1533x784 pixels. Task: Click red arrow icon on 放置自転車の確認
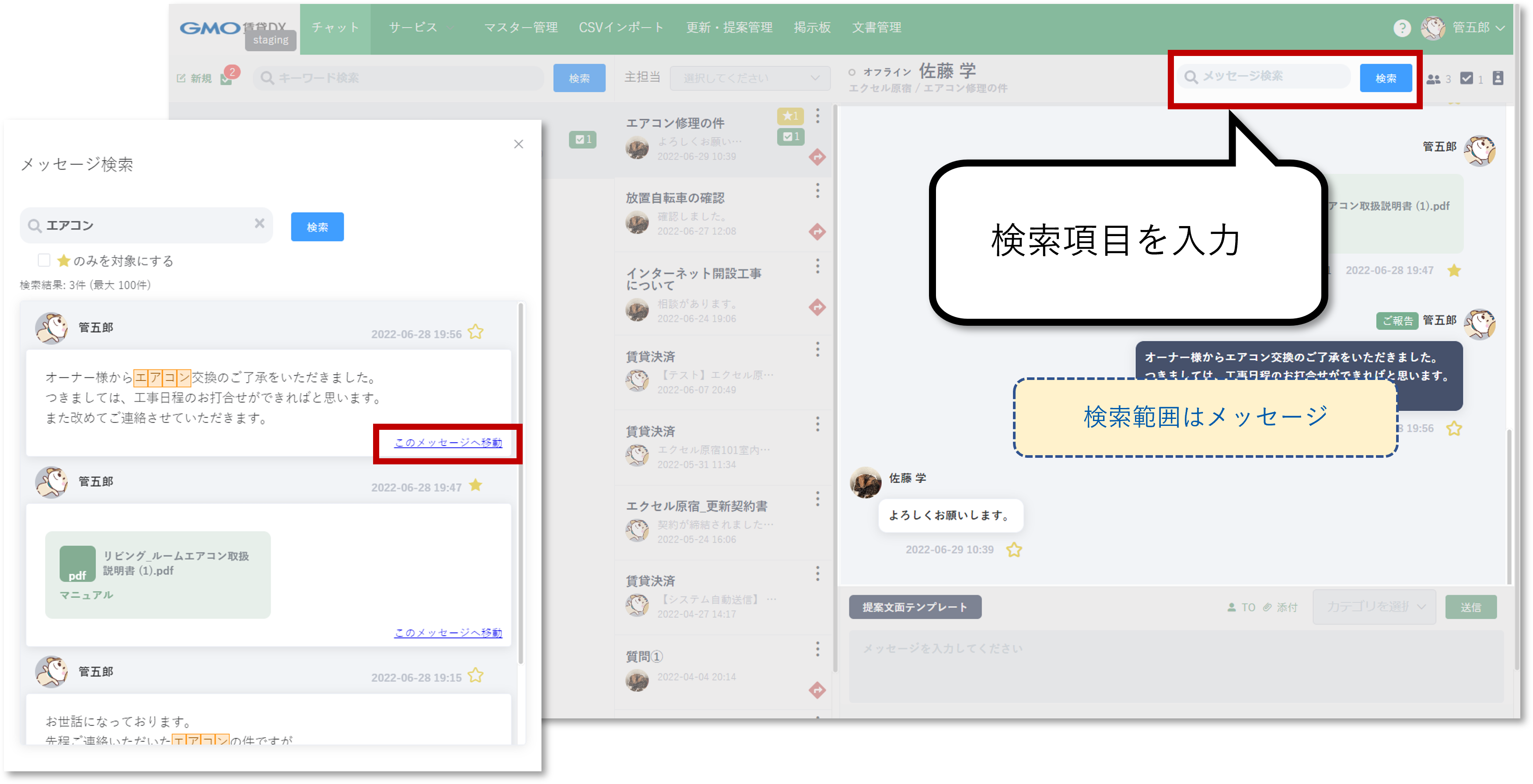[x=817, y=231]
